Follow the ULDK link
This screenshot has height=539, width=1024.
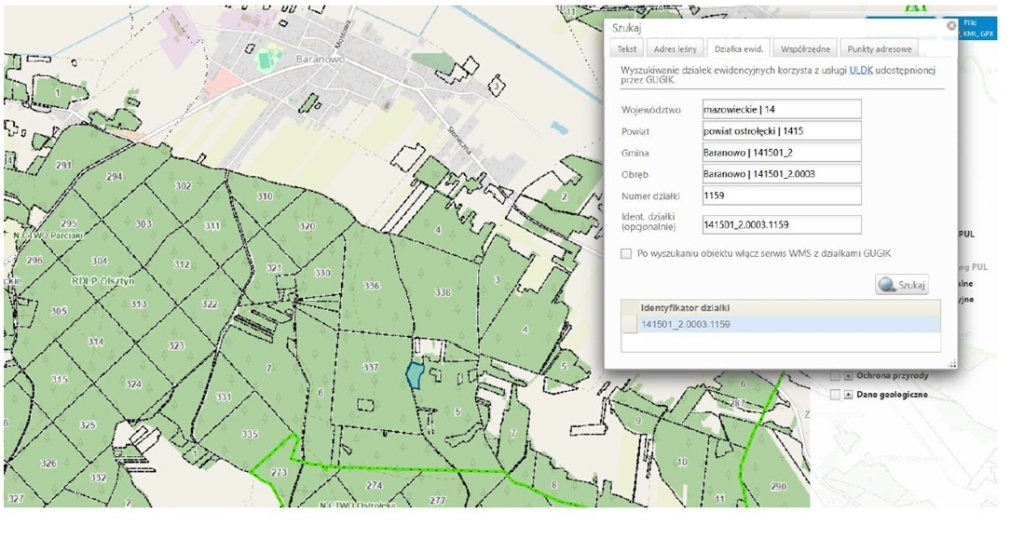click(860, 71)
